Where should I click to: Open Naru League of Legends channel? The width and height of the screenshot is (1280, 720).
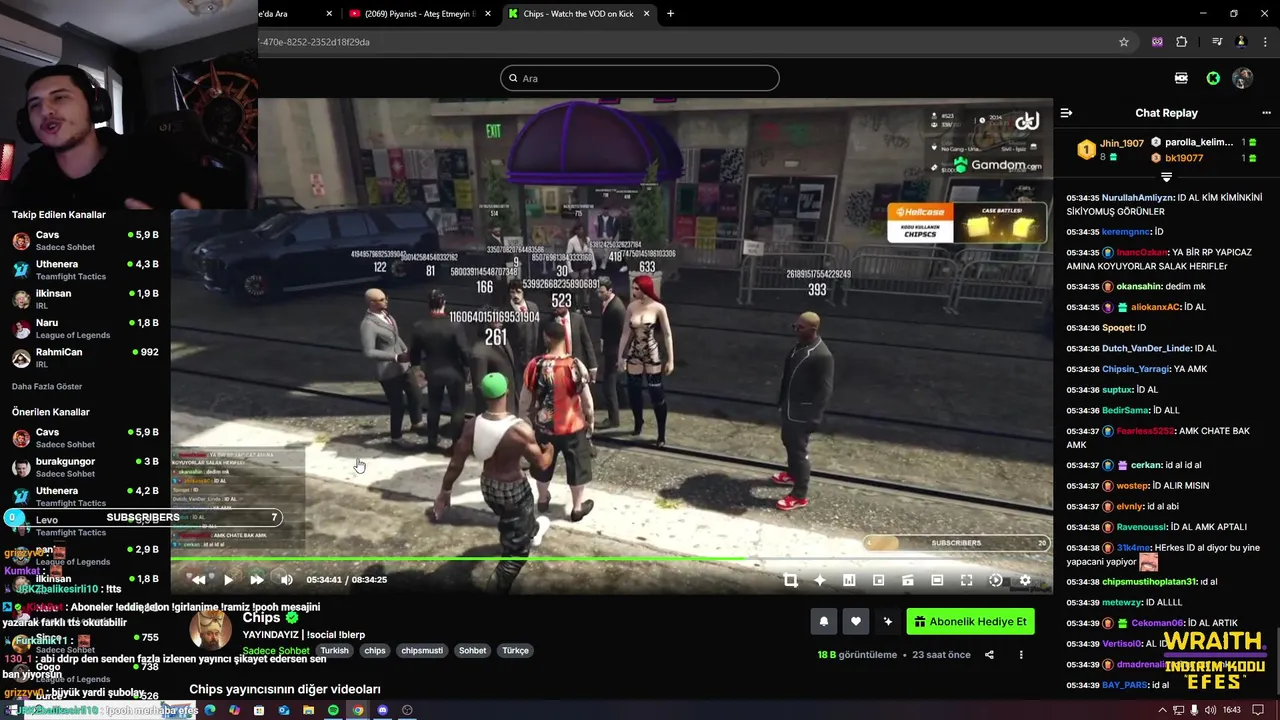pos(85,328)
